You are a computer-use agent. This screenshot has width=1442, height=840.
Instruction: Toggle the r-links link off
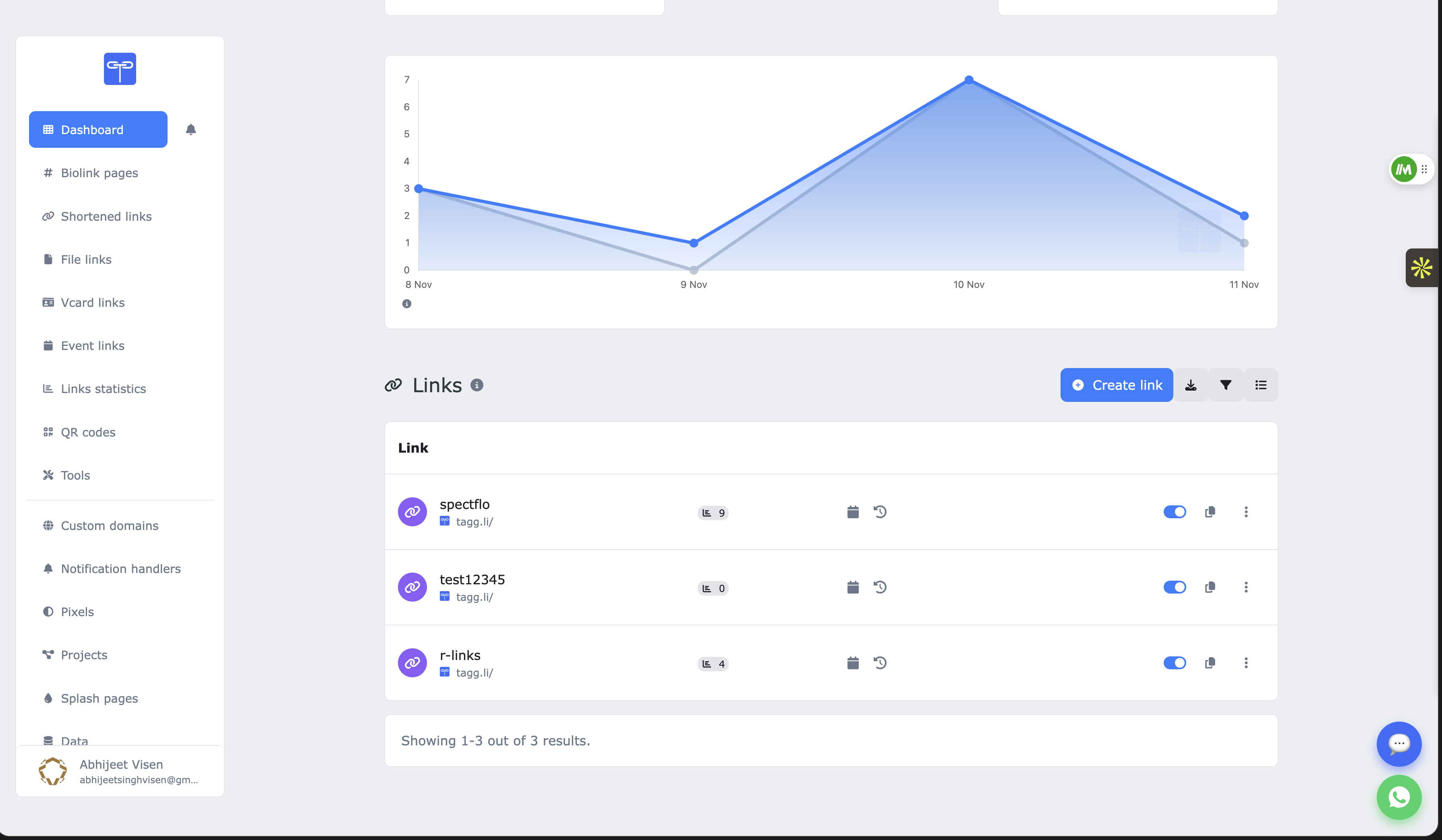1175,662
